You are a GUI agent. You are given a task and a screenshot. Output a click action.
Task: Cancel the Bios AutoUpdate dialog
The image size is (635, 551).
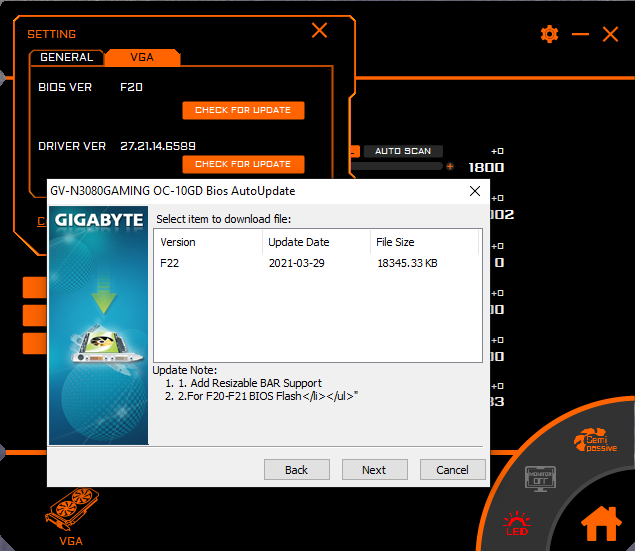pos(452,470)
